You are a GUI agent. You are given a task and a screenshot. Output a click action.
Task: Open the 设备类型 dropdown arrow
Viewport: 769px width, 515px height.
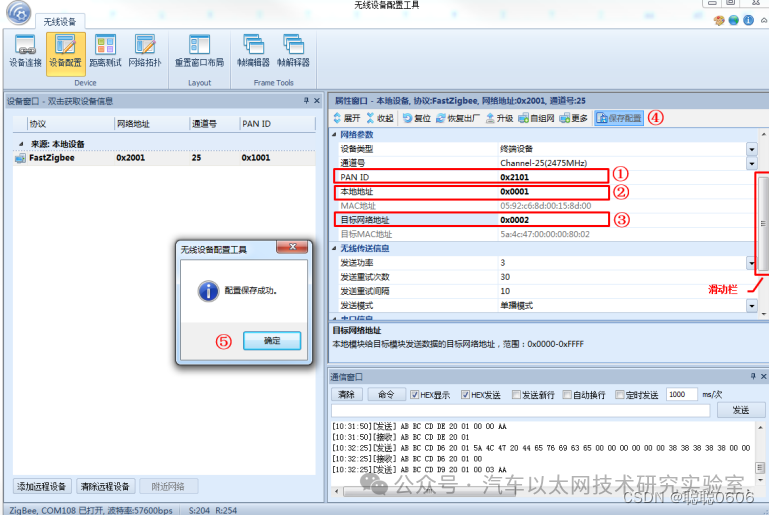tap(752, 149)
